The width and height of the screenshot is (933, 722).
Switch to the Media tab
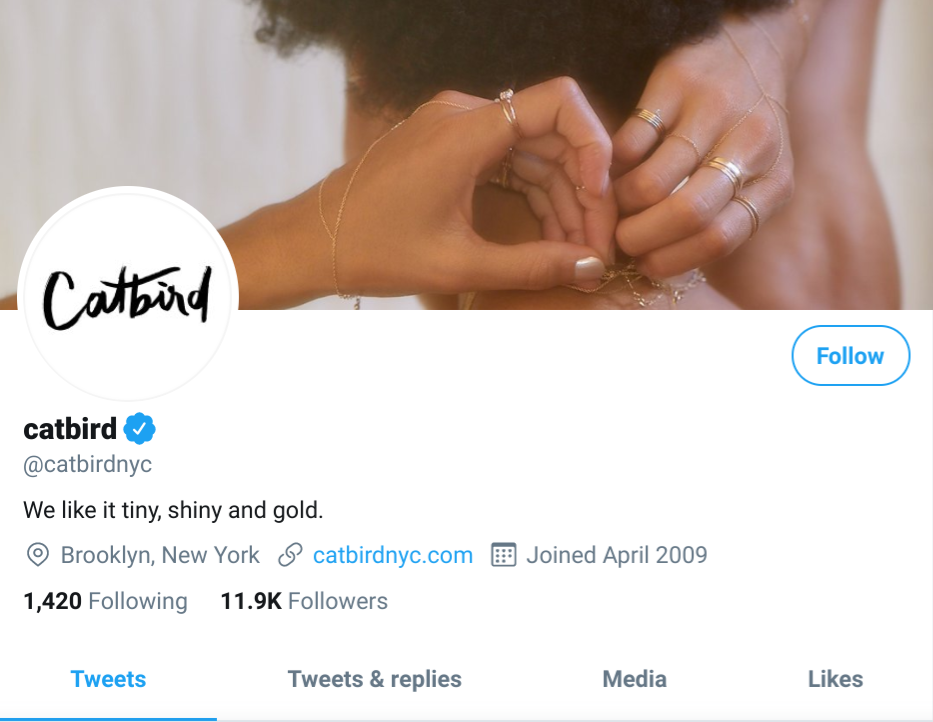(634, 679)
